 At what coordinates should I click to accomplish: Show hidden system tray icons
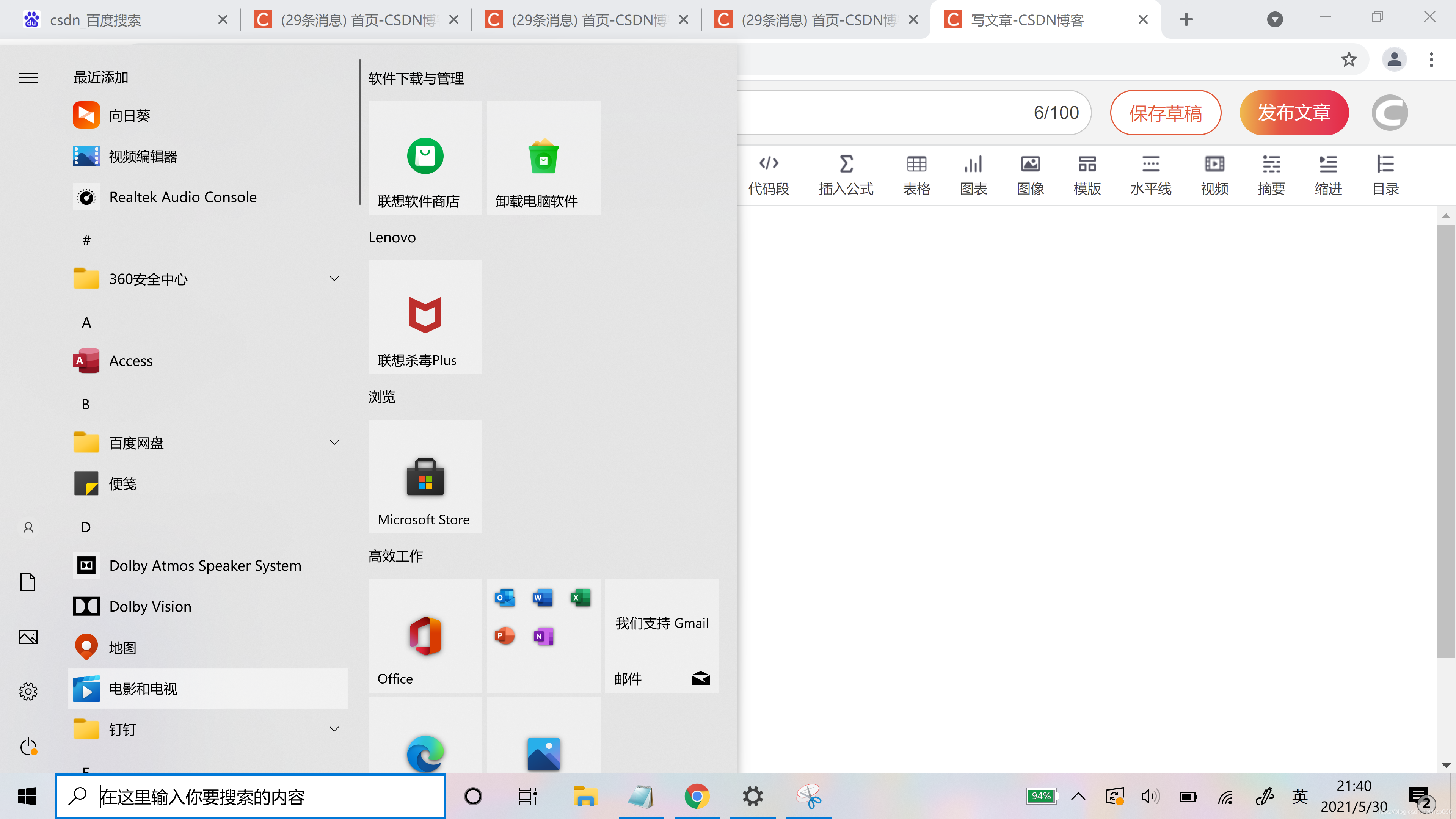(1078, 797)
